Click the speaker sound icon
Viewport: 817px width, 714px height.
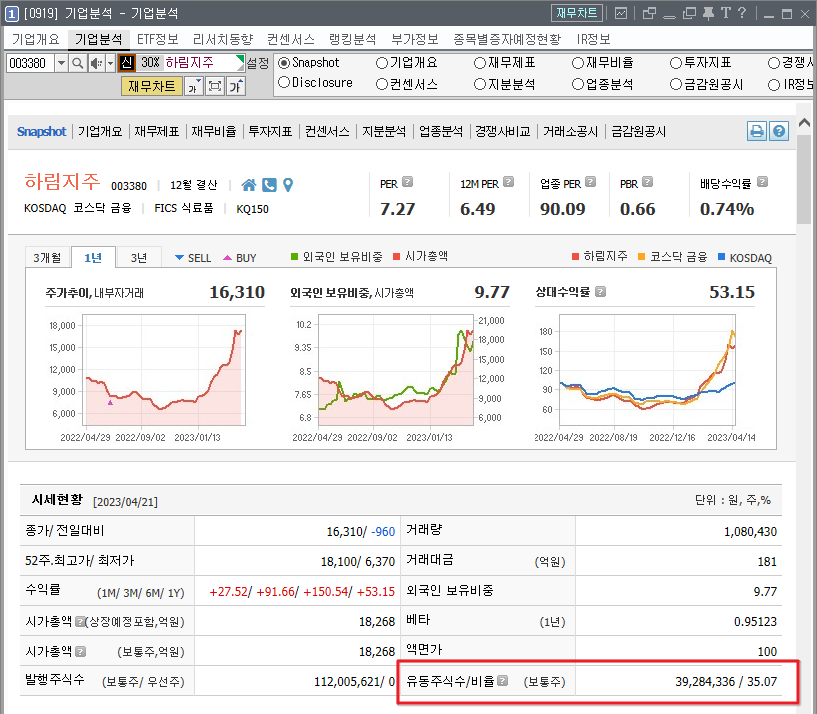[95, 64]
